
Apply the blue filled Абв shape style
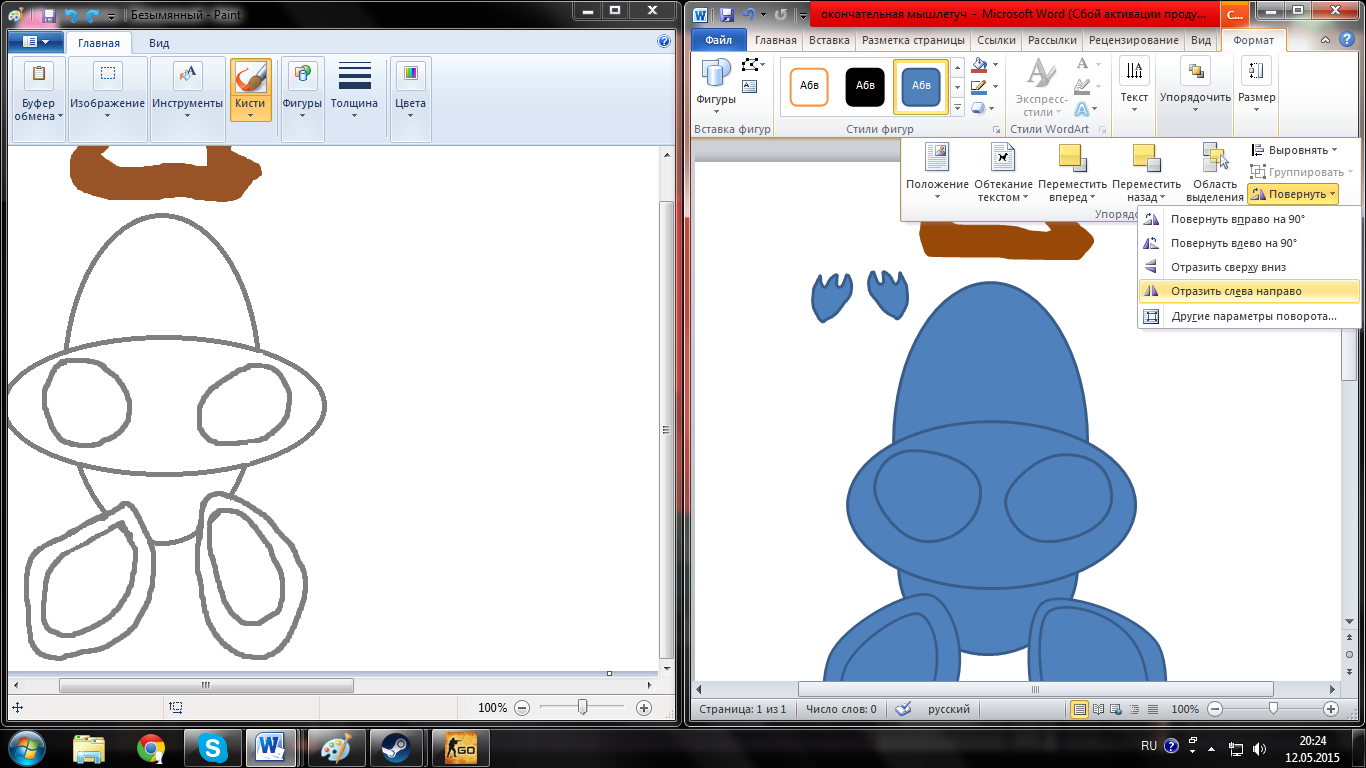[921, 87]
